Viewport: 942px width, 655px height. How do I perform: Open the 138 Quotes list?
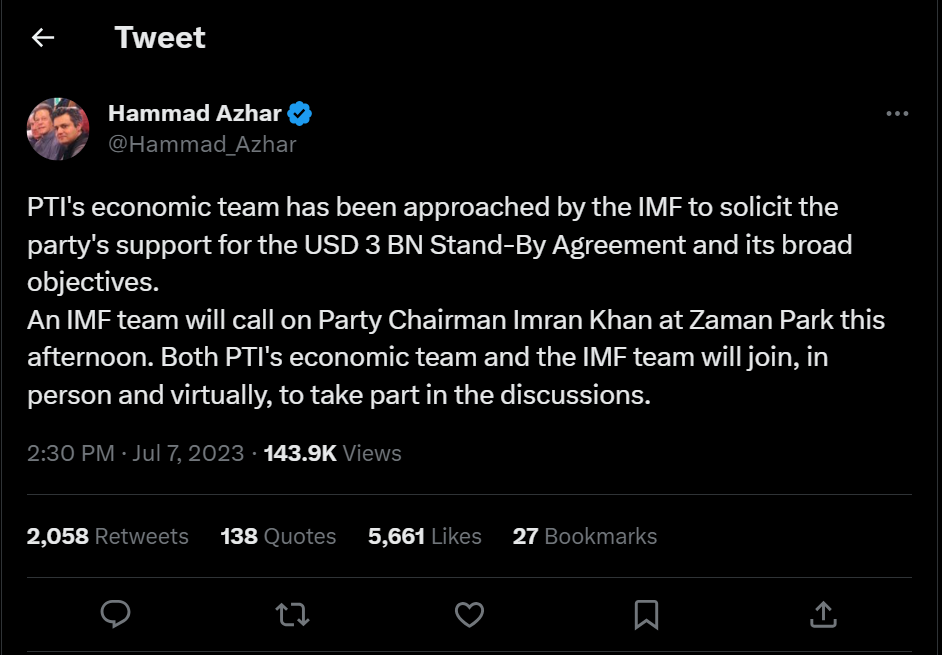click(277, 536)
